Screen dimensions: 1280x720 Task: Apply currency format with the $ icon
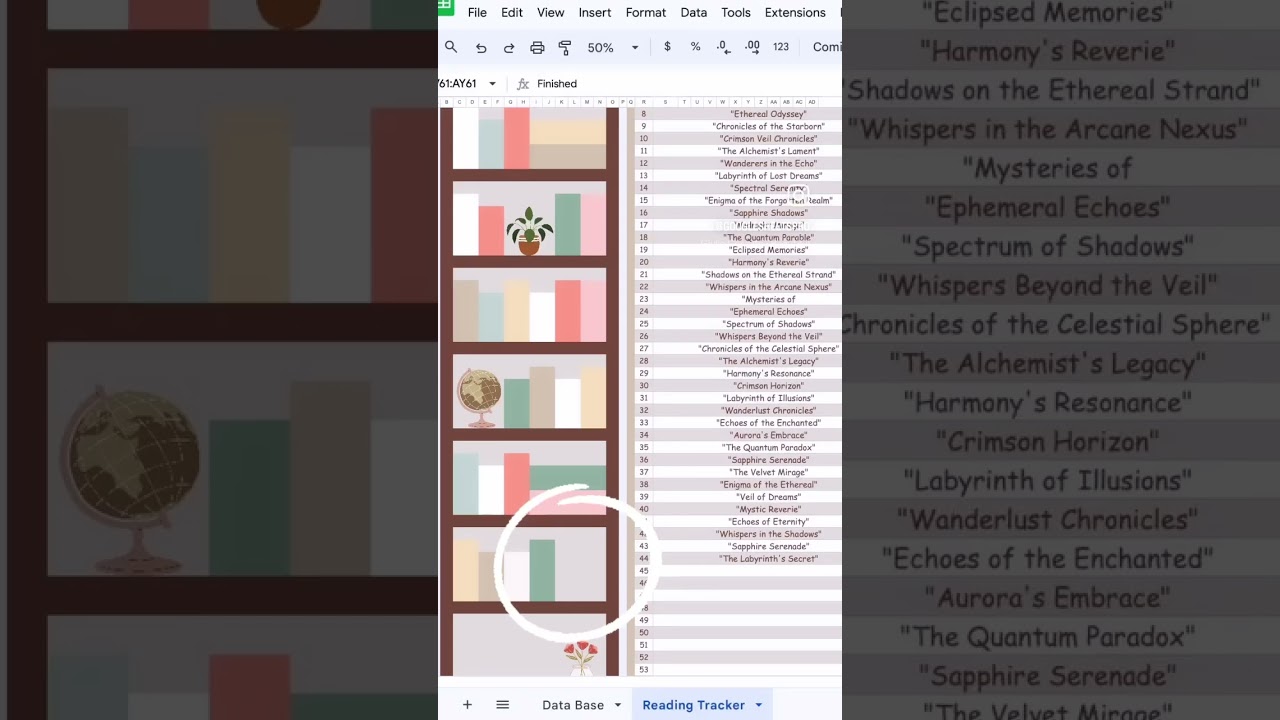[667, 47]
